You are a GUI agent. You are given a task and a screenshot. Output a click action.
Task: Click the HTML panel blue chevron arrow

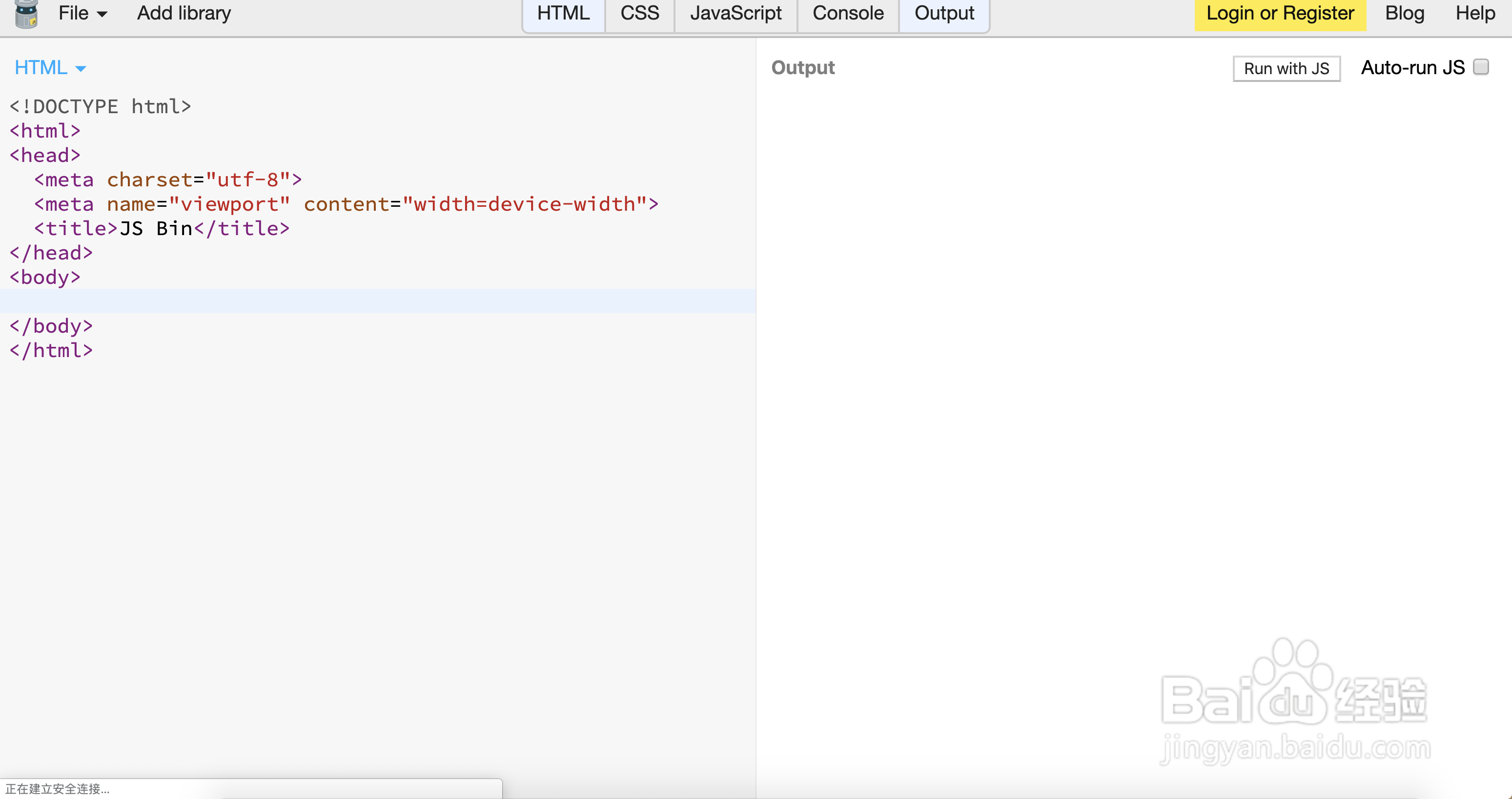click(x=81, y=69)
